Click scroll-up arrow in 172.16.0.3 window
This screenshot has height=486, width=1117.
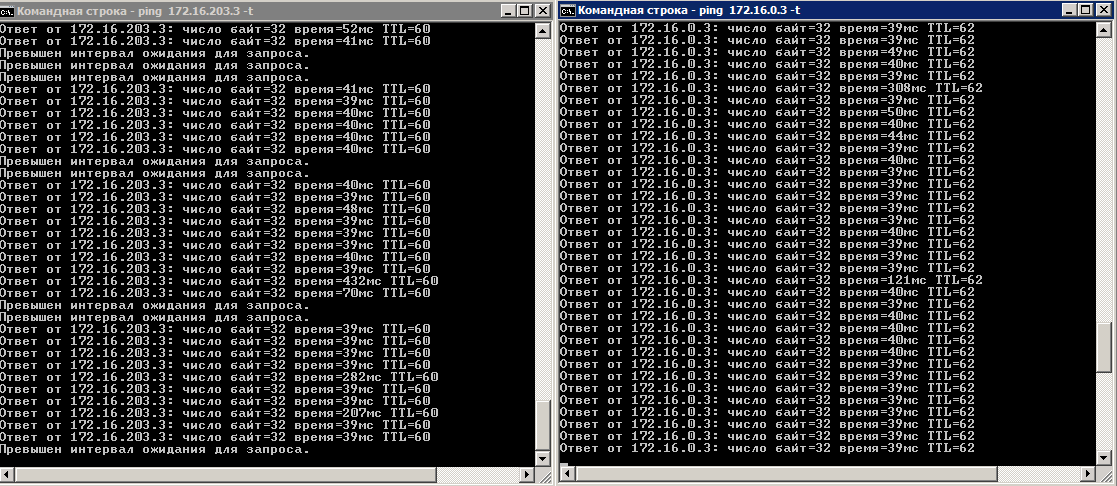pos(1105,31)
